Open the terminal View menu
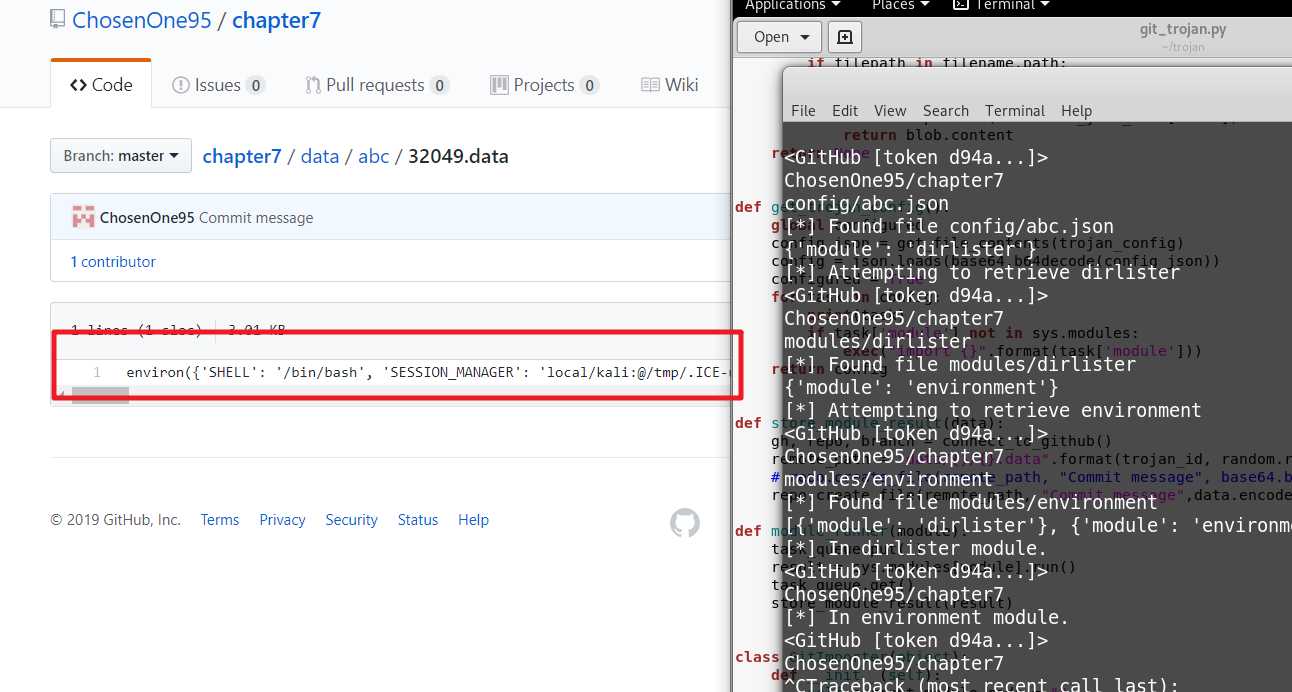Screen dimensions: 1292x692 [x=890, y=110]
